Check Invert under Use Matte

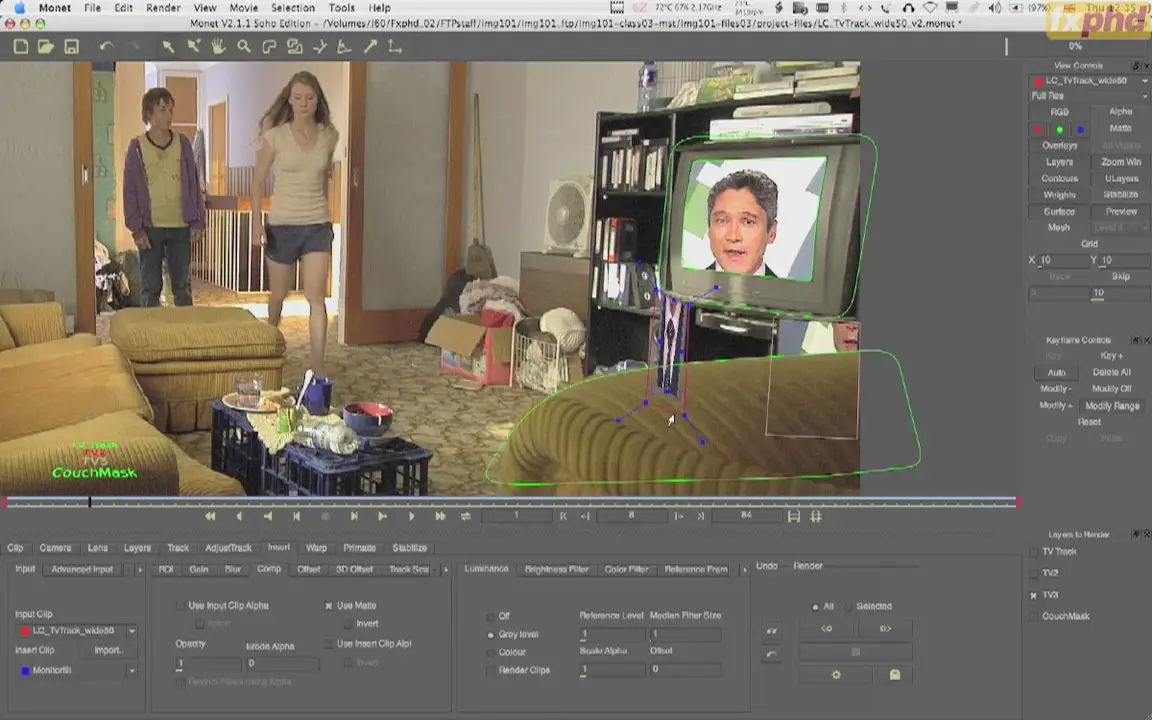click(x=349, y=624)
